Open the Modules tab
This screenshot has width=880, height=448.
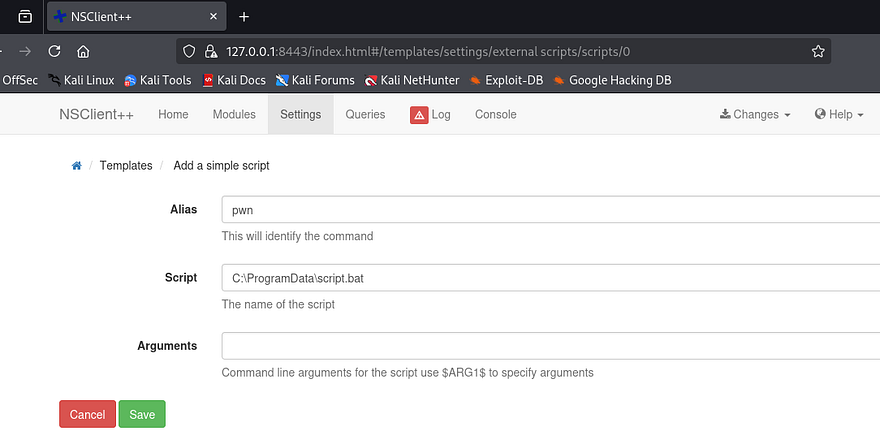(234, 115)
